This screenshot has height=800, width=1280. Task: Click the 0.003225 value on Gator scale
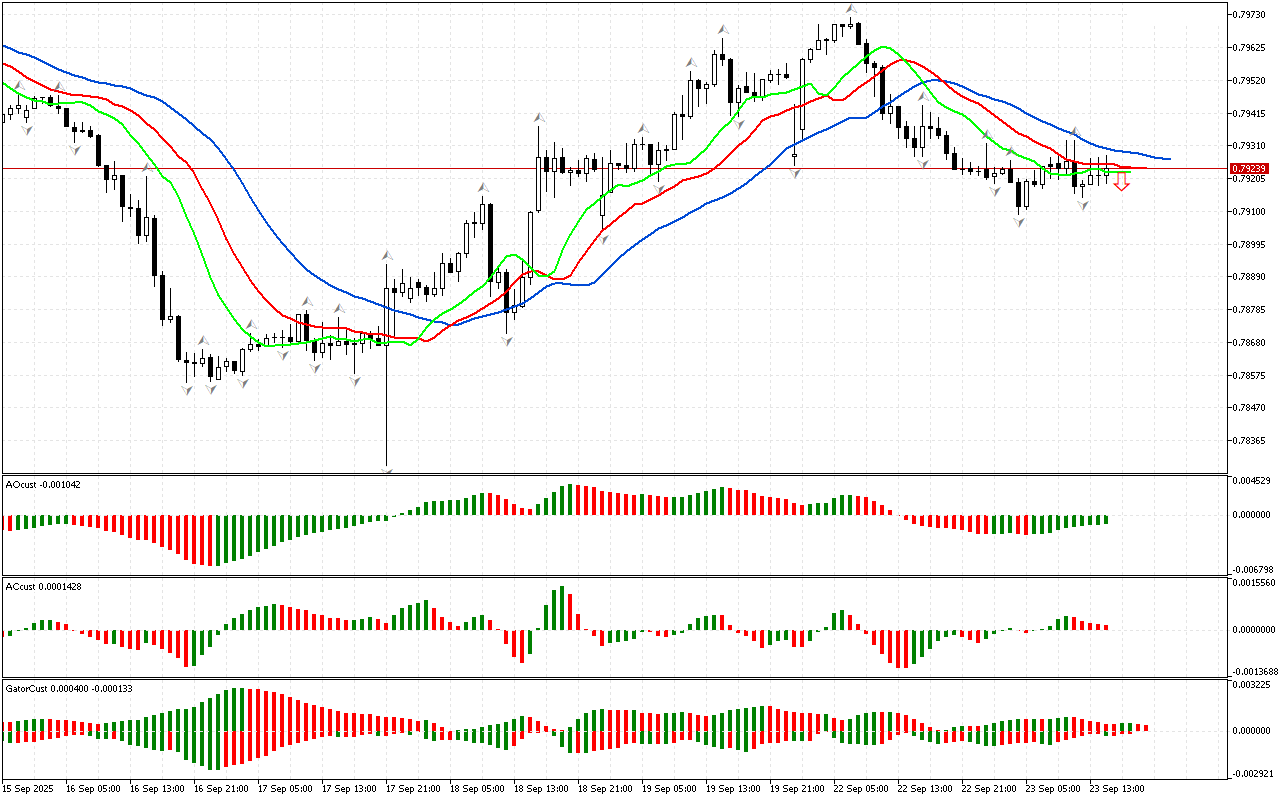1254,685
